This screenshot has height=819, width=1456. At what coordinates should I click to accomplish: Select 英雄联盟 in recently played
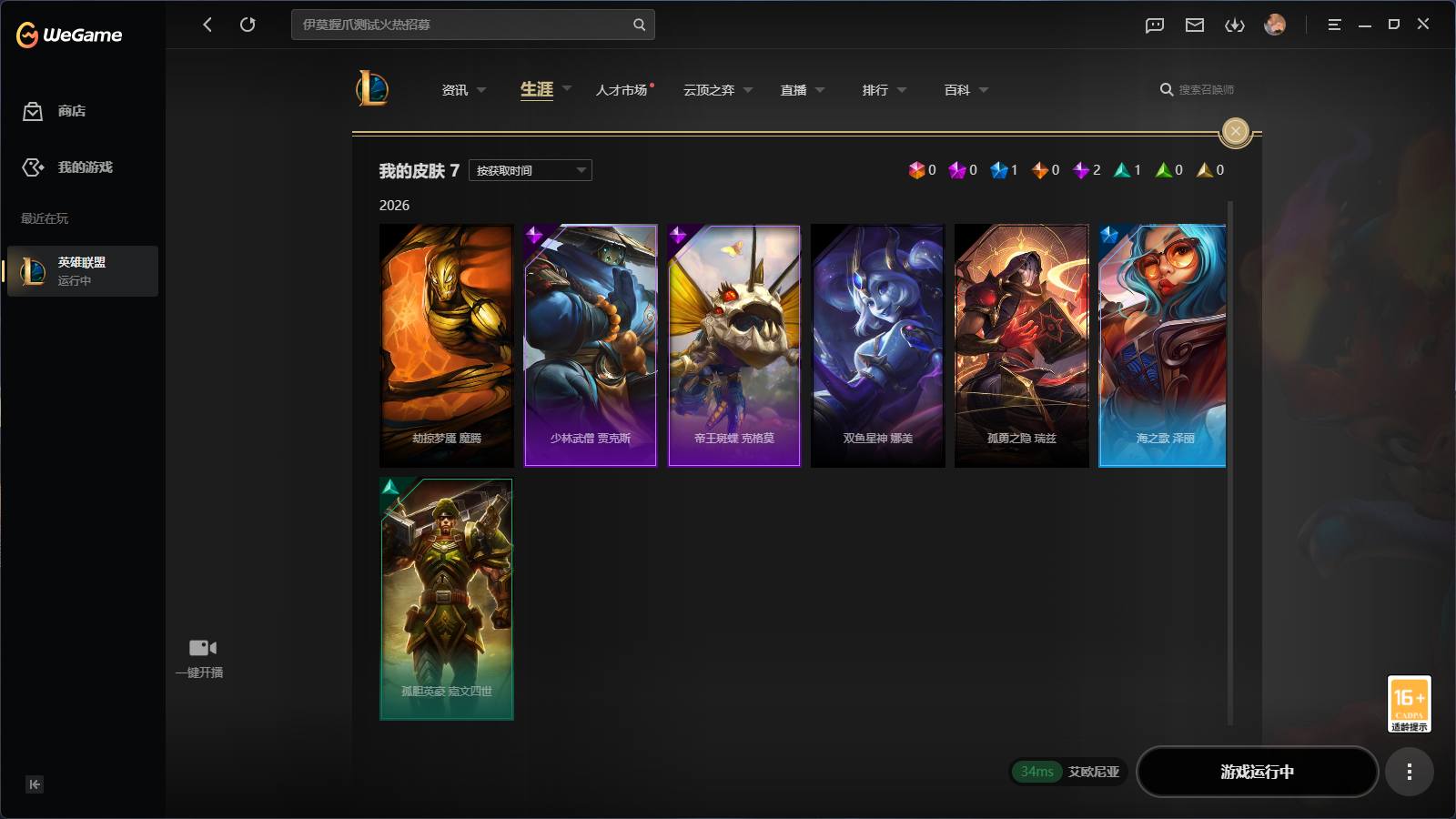click(83, 271)
